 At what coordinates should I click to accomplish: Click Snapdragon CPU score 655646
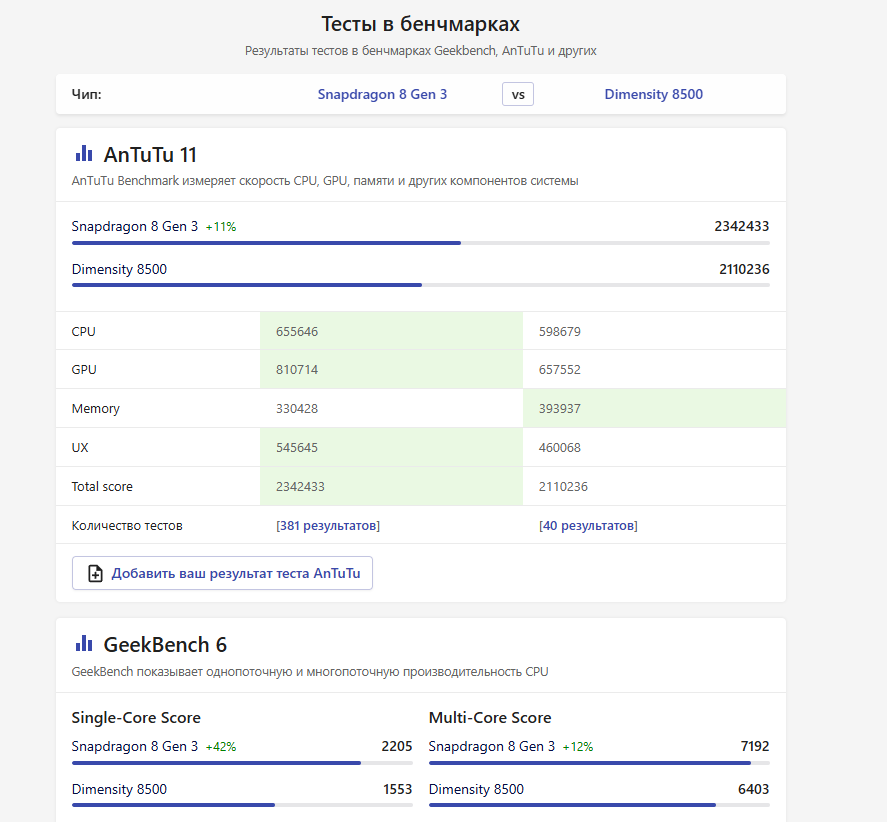297,332
